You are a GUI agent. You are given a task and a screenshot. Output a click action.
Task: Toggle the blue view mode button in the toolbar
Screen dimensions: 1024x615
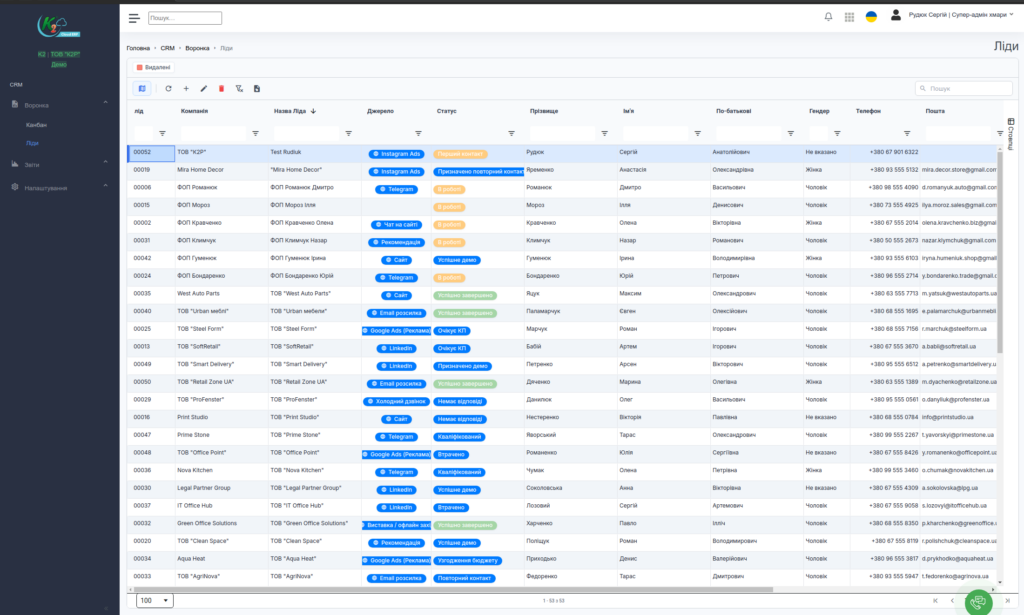(x=142, y=89)
